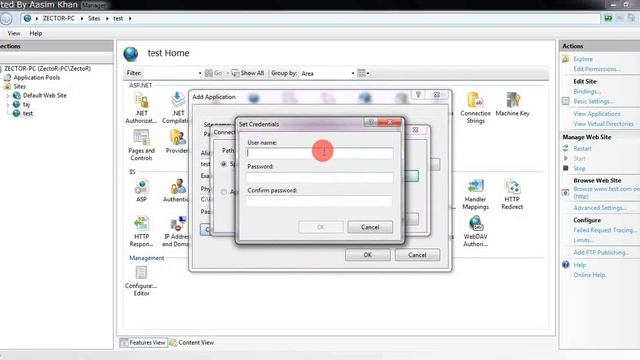Open the Machine Key feature
This screenshot has height=360, width=640.
513,104
